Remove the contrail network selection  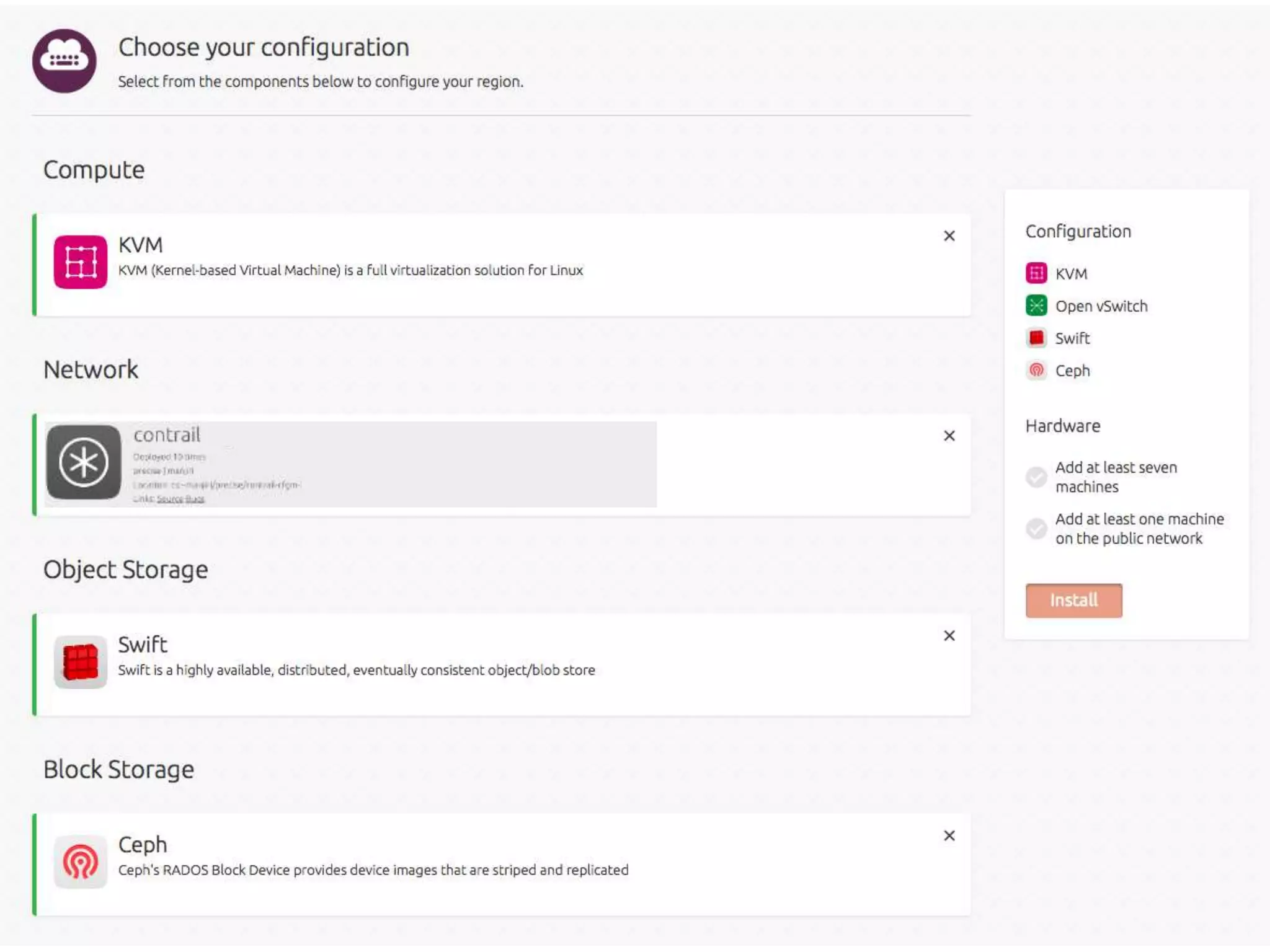pyautogui.click(x=949, y=436)
